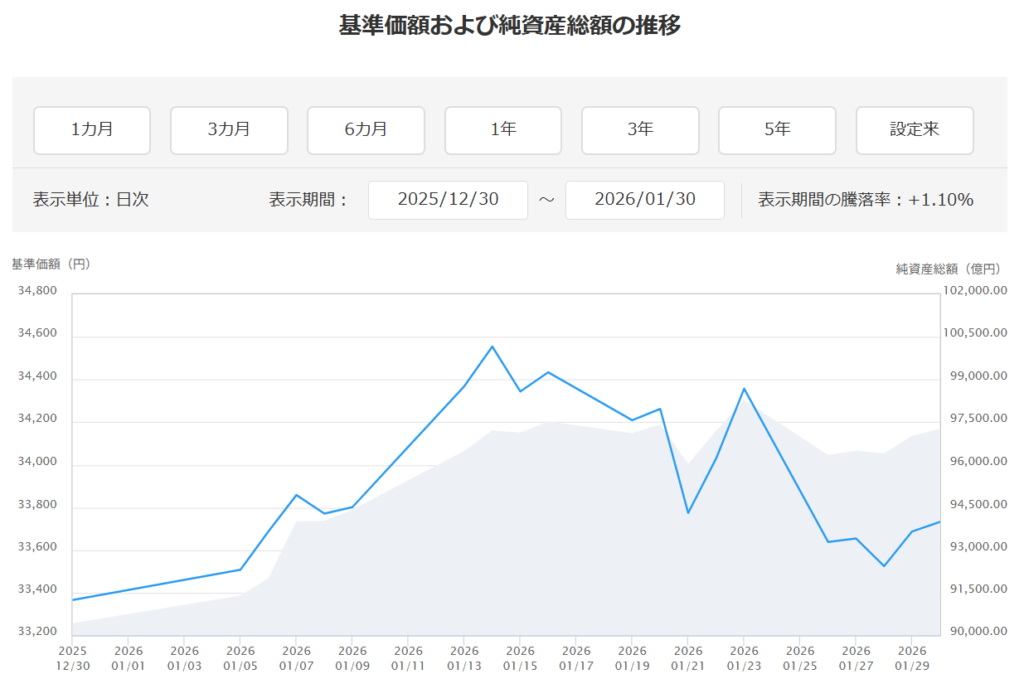Click the chart title 基準価額および純資産総額の推移
Screen dimensions: 1024x674
pos(511,26)
